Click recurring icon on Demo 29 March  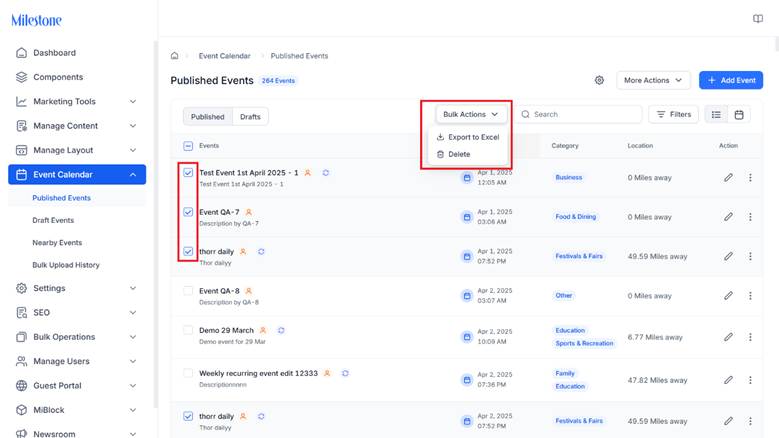click(x=281, y=330)
